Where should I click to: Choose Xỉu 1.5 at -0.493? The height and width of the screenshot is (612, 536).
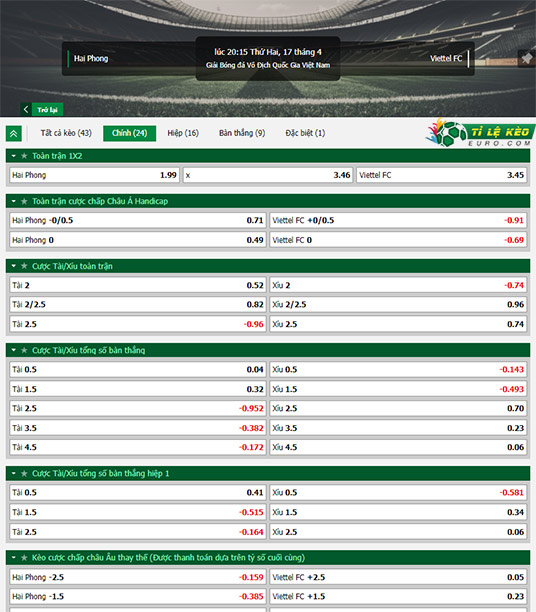(398, 389)
